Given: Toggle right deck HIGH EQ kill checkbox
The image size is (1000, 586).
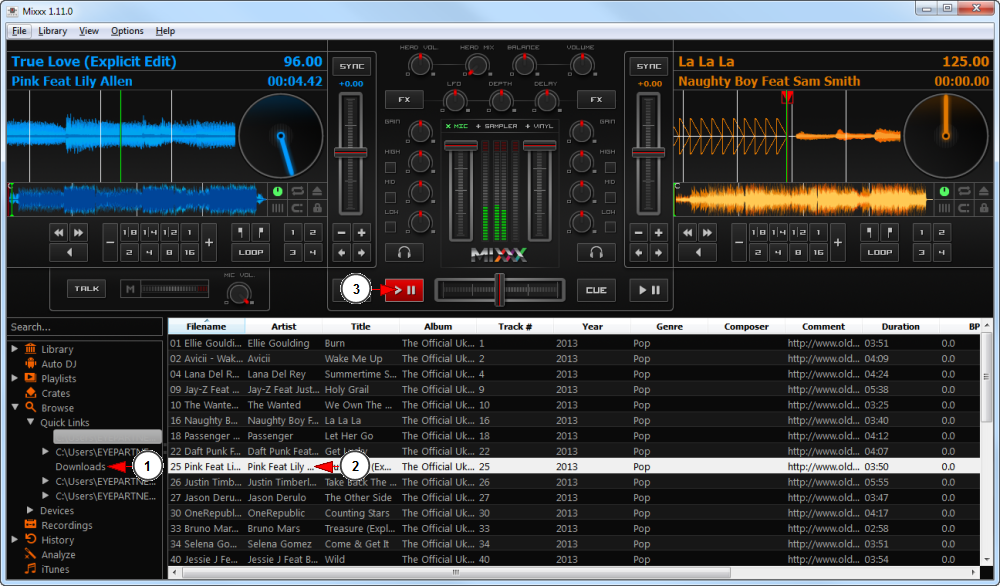Looking at the screenshot, I should coord(610,168).
